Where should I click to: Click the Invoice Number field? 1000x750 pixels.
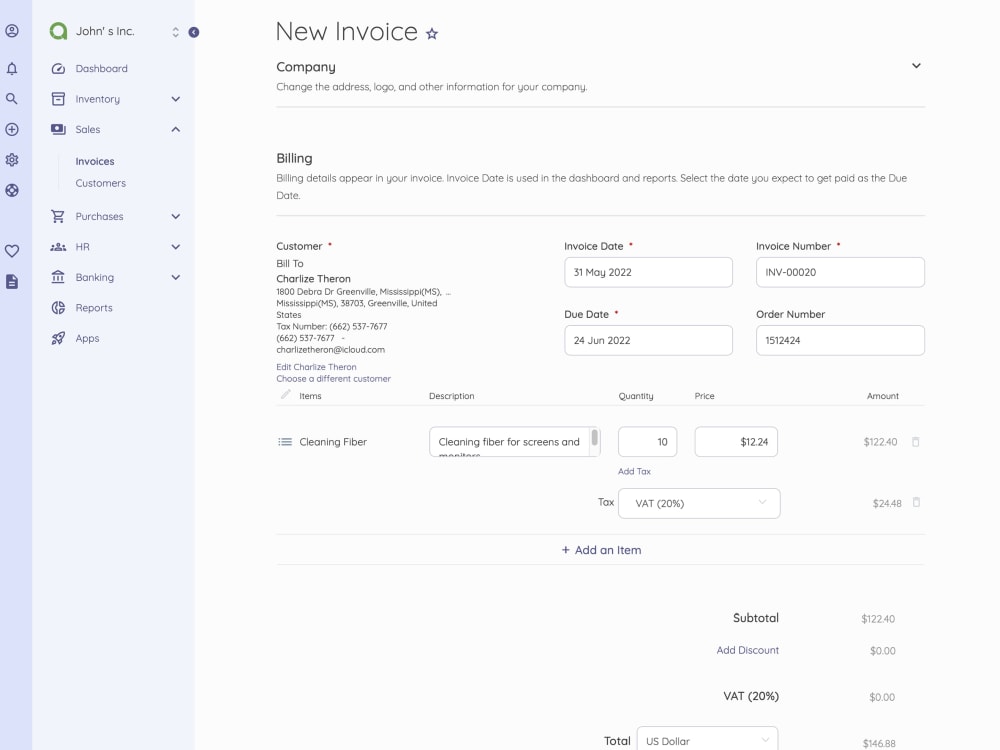click(x=840, y=272)
